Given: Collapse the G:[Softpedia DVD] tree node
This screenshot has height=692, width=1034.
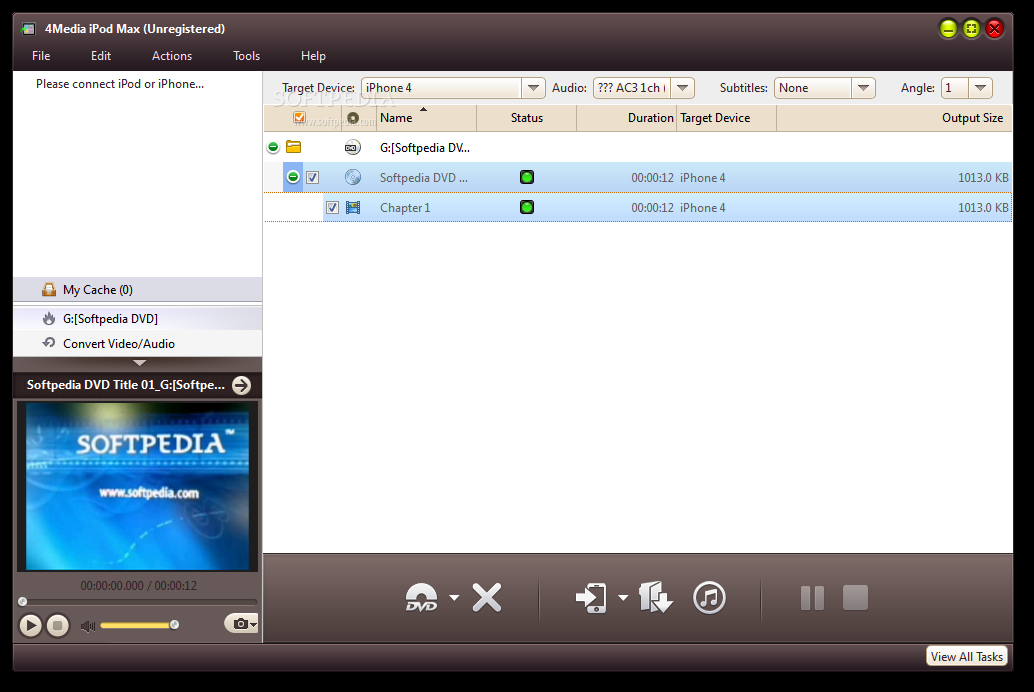Looking at the screenshot, I should (273, 147).
